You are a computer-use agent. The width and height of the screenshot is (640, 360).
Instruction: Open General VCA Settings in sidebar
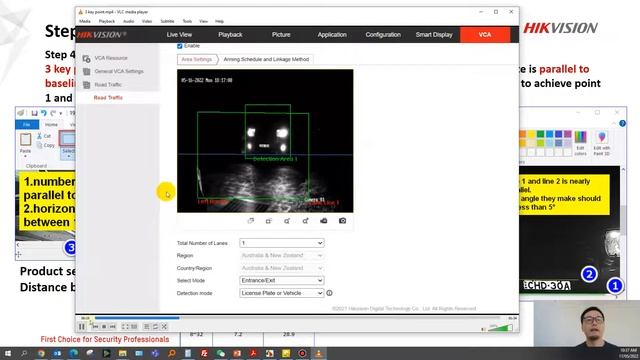[x=119, y=71]
